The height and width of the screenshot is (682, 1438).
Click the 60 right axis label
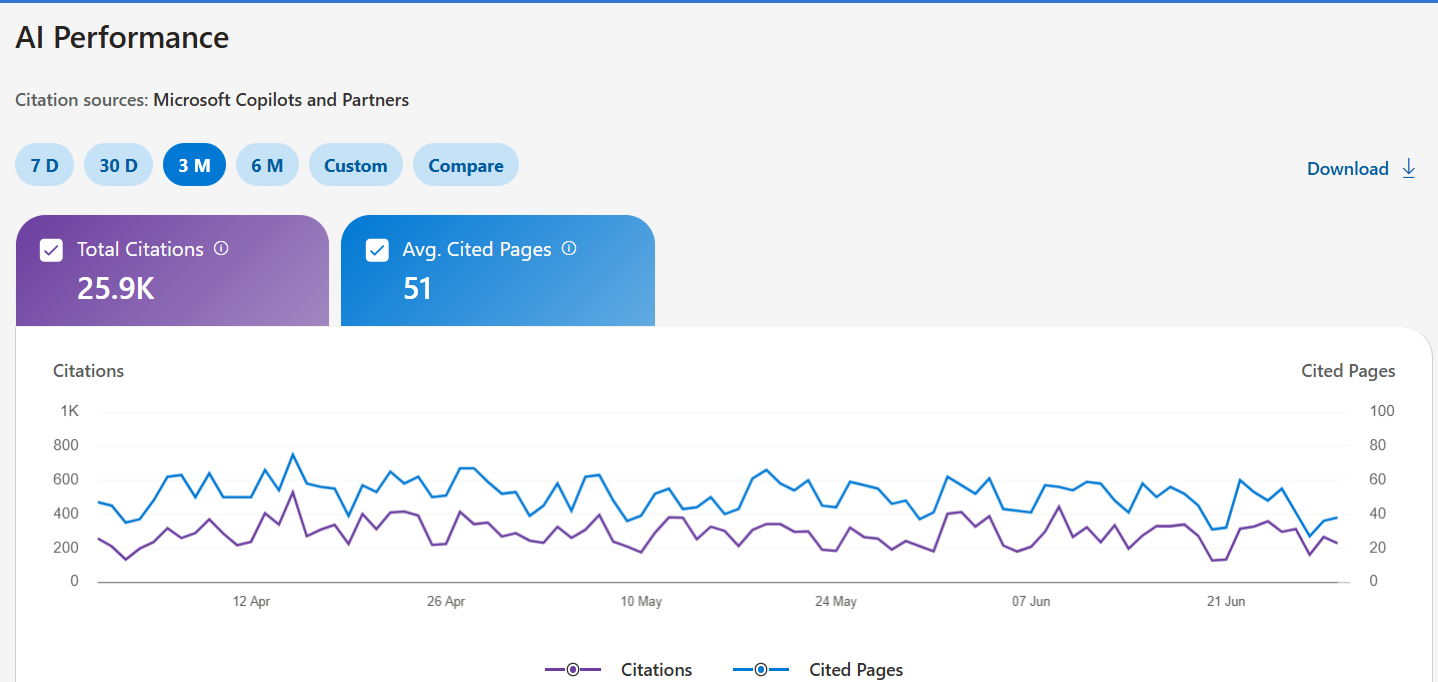click(x=1377, y=479)
